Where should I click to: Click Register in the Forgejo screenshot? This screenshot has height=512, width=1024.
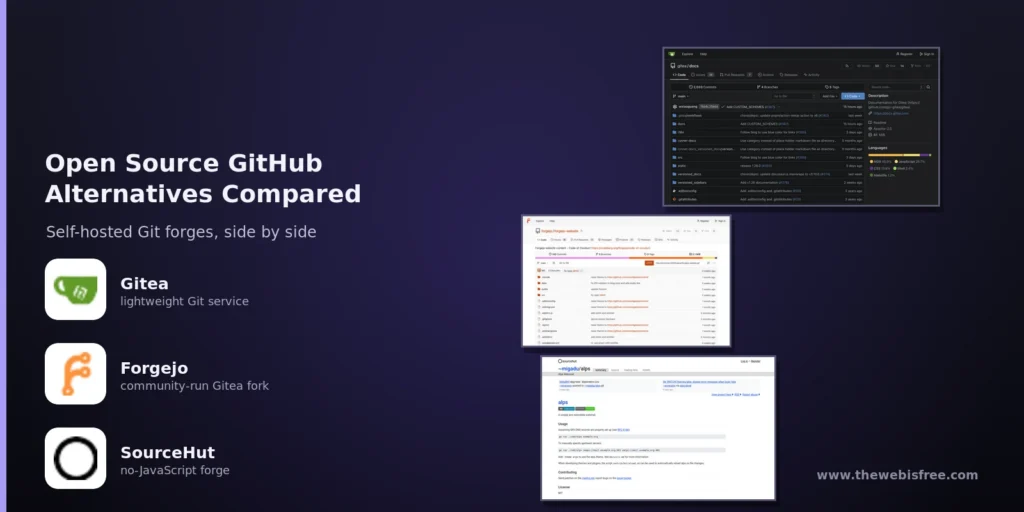[x=703, y=221]
